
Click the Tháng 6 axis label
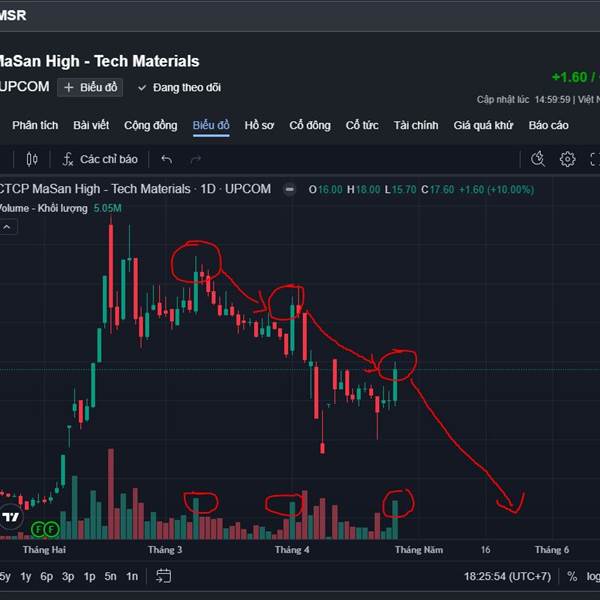click(x=552, y=550)
